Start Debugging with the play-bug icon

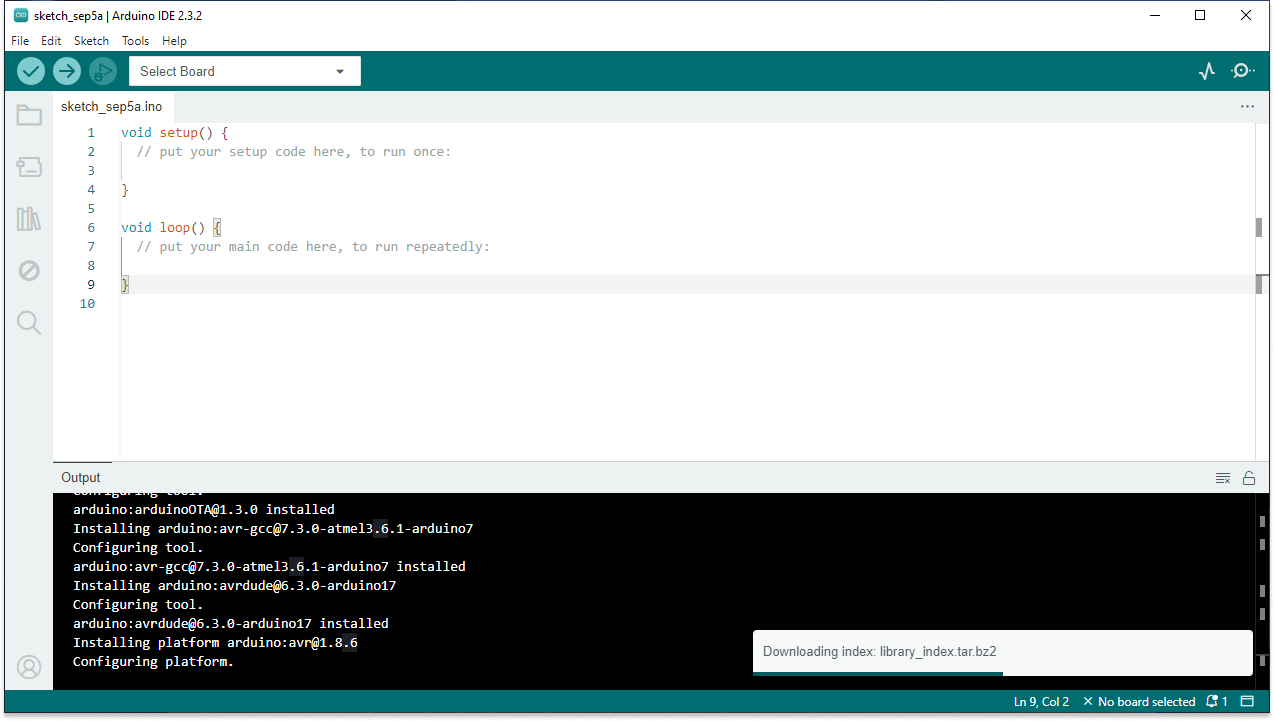pyautogui.click(x=102, y=71)
